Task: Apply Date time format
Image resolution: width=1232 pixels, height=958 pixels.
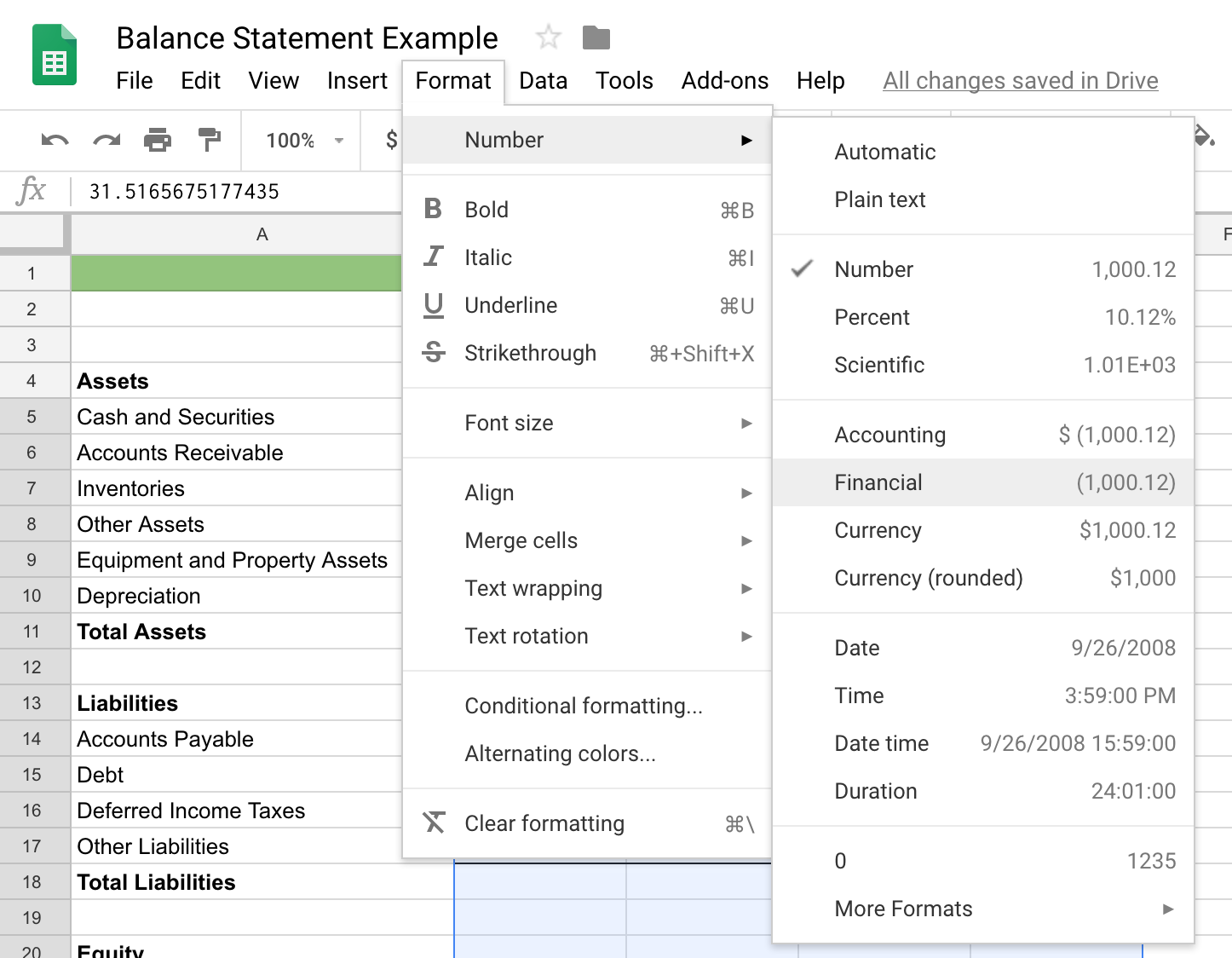Action: (983, 743)
